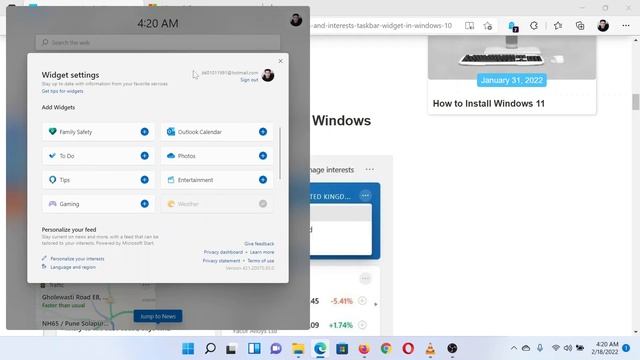Open options on the United Kingdom card

coord(365,196)
